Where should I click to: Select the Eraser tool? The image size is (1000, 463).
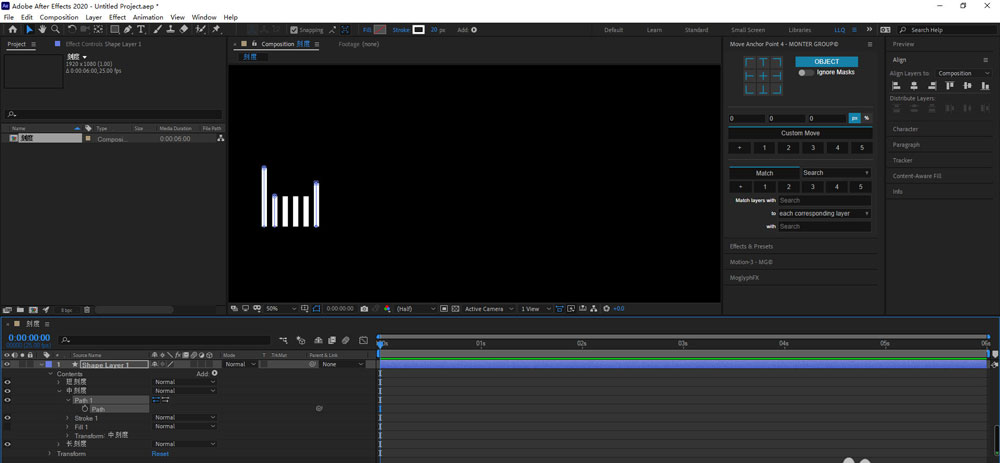coord(184,30)
